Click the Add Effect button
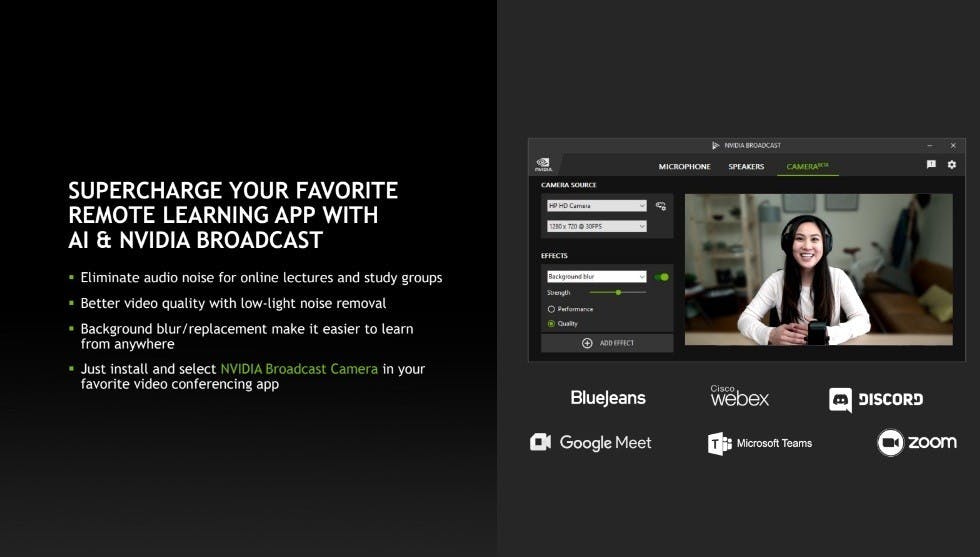 607,343
